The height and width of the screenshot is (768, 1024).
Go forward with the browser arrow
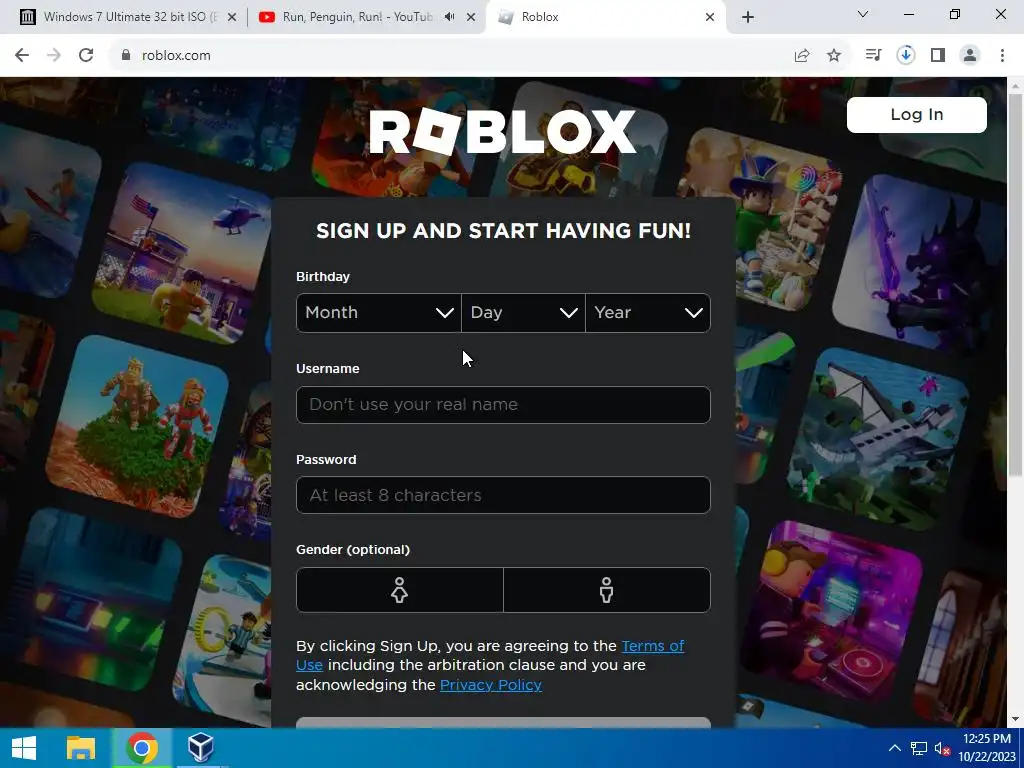(54, 56)
